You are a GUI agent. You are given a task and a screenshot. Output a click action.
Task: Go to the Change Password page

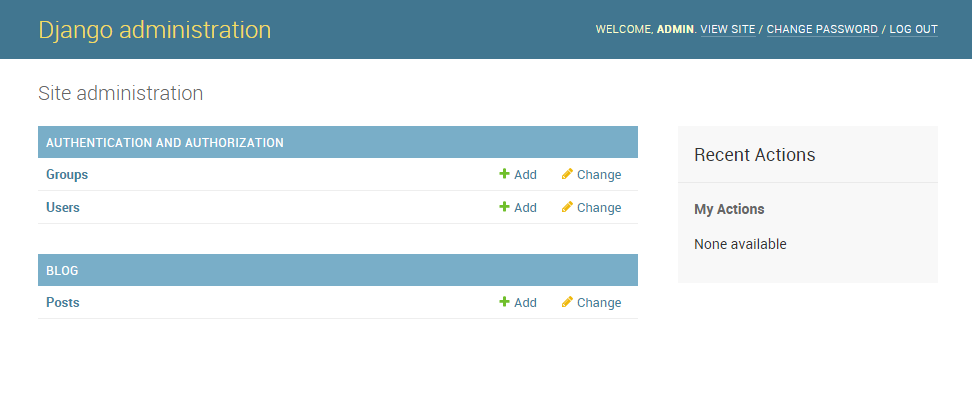(822, 30)
